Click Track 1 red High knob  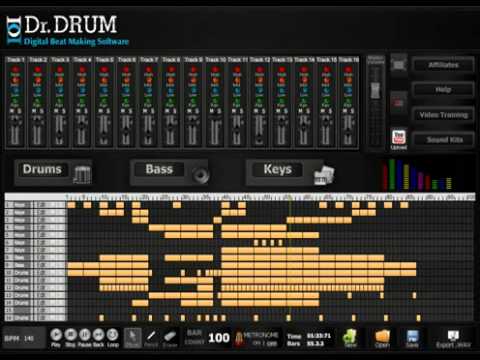(x=15, y=69)
